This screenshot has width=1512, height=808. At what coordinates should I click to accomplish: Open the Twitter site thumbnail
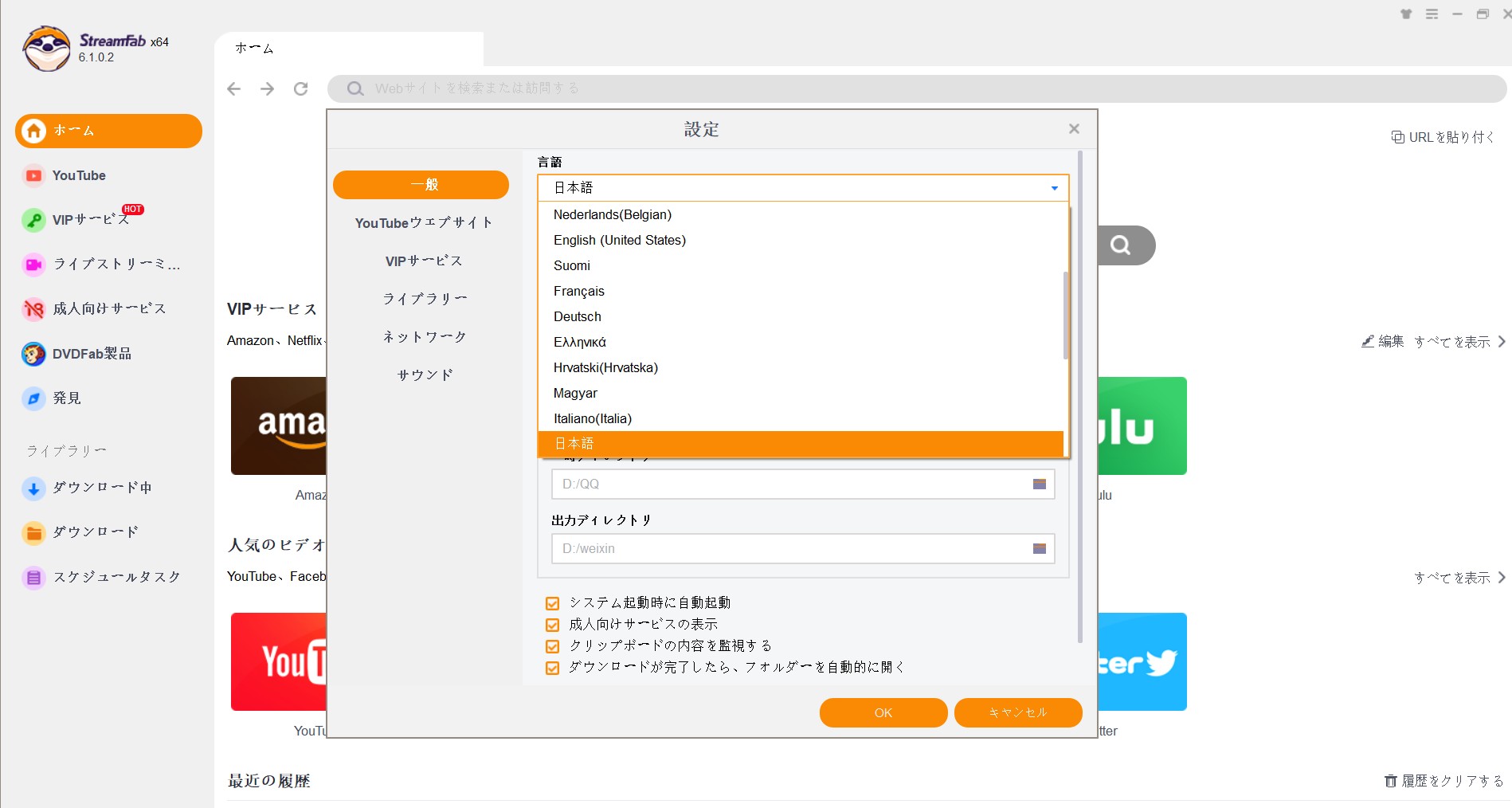pos(1142,661)
